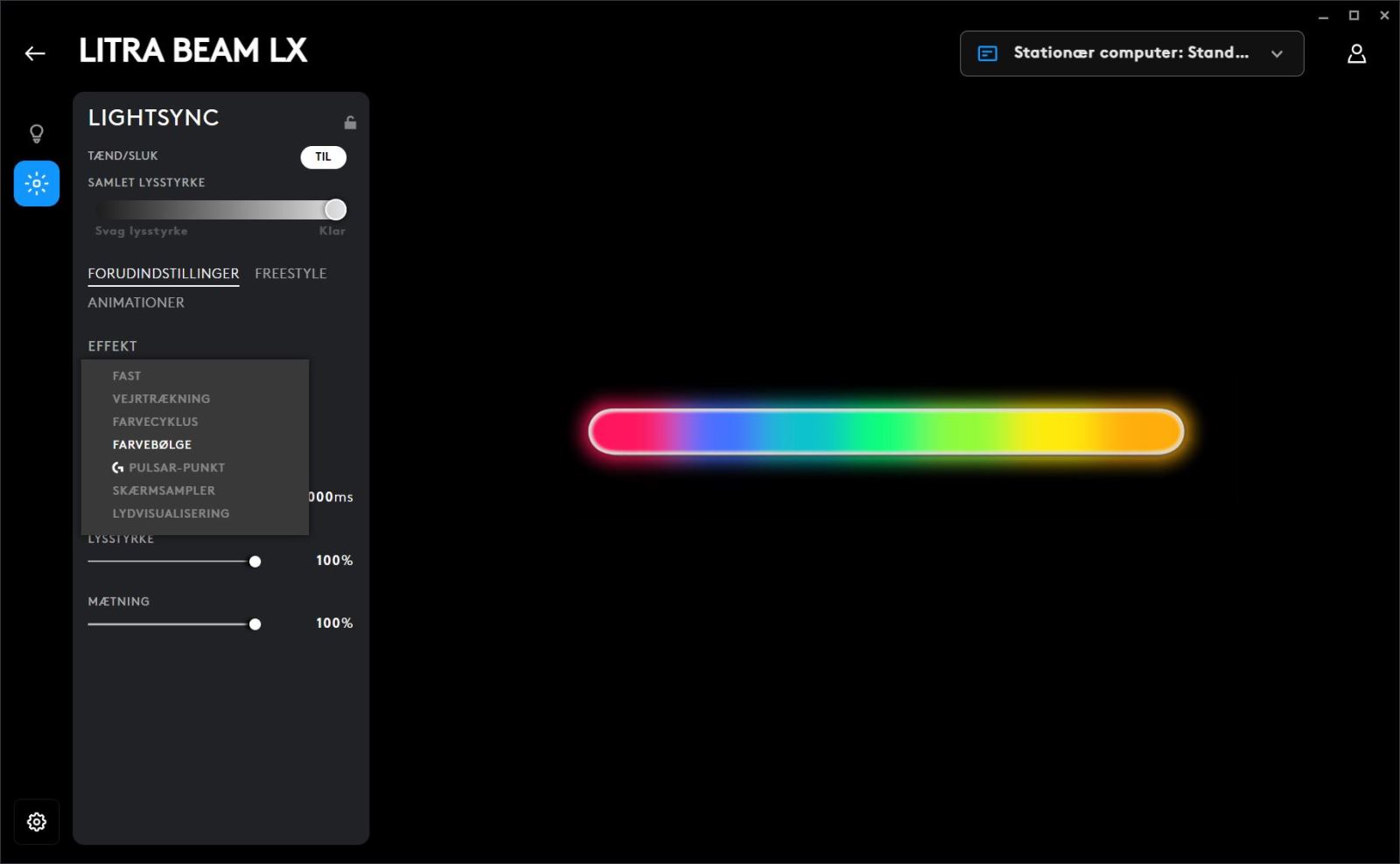This screenshot has width=1400, height=864.
Task: Select LYDVISUALISERING from the effect list
Action: pyautogui.click(x=171, y=513)
